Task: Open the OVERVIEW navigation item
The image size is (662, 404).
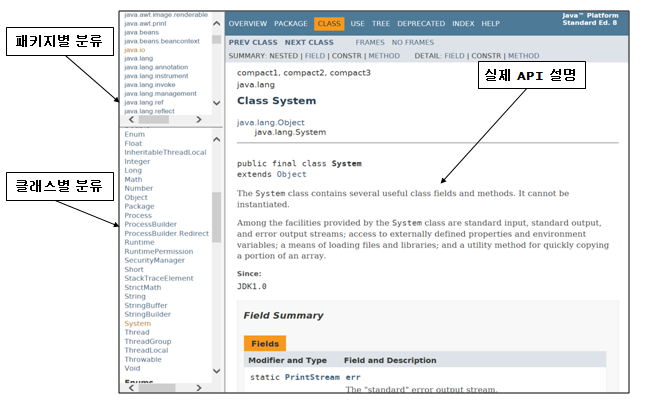Action: point(248,24)
